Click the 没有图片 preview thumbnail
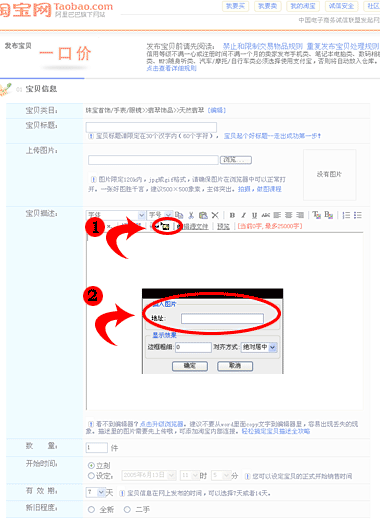 pyautogui.click(x=329, y=174)
